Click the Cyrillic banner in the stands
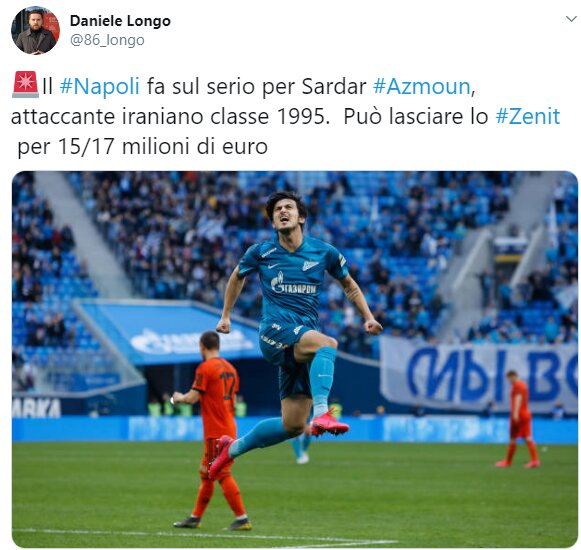Viewport: 581px width, 550px height. tap(479, 374)
